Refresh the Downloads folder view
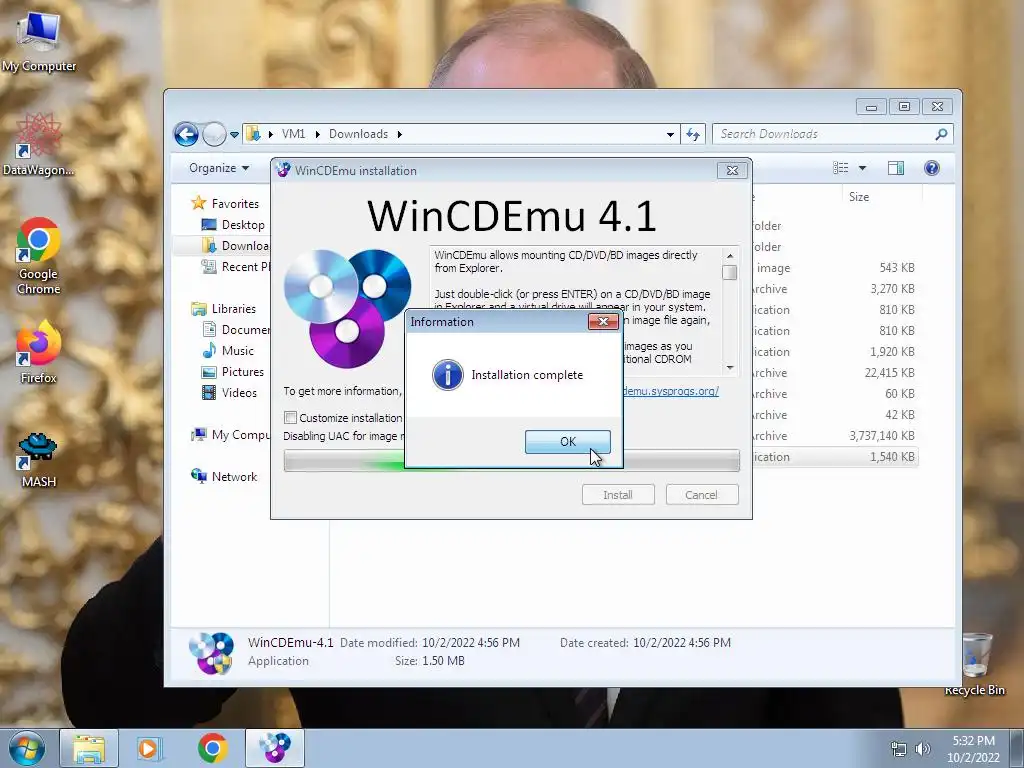The image size is (1024, 768). [x=693, y=135]
